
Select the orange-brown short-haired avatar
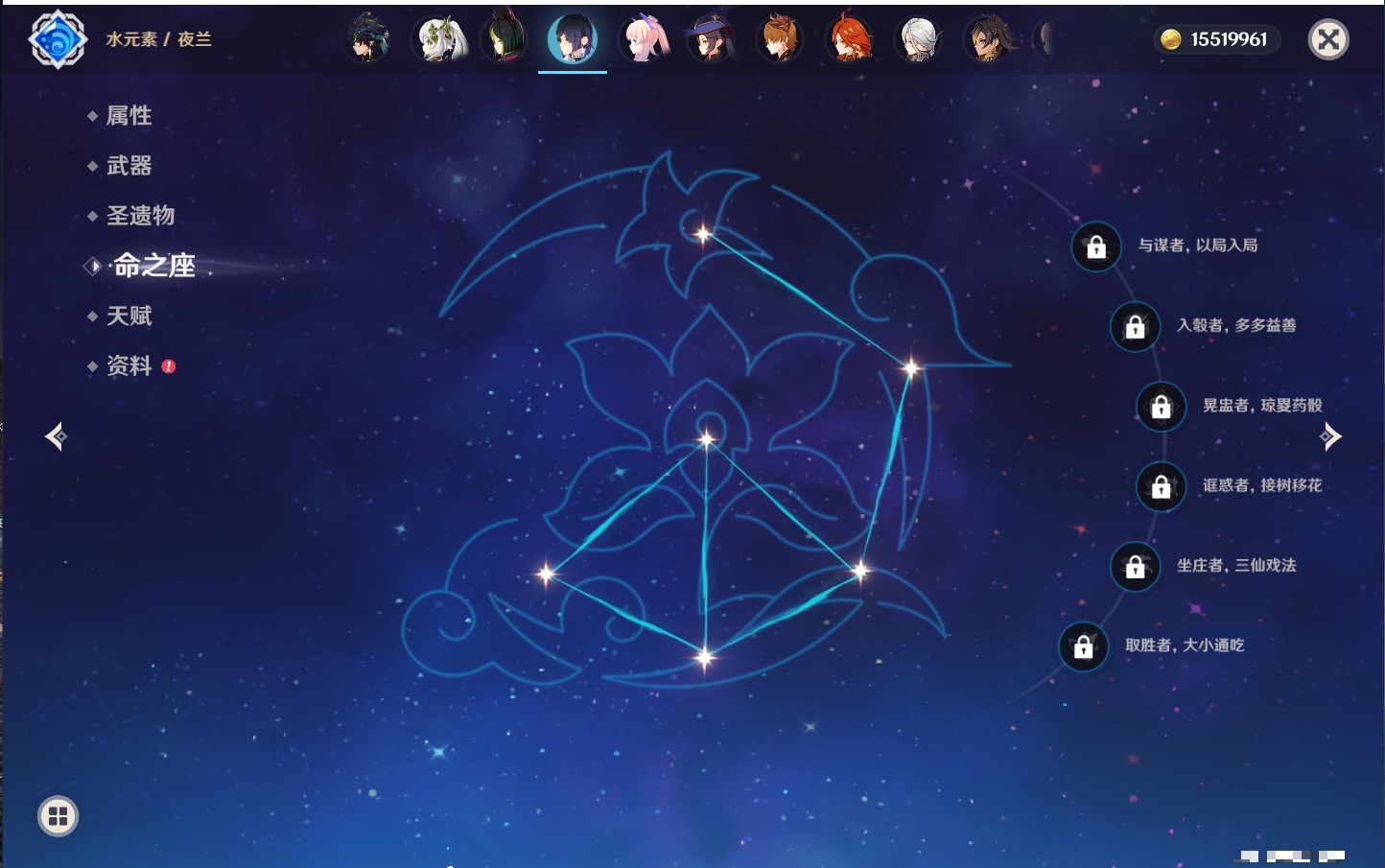pyautogui.click(x=780, y=39)
